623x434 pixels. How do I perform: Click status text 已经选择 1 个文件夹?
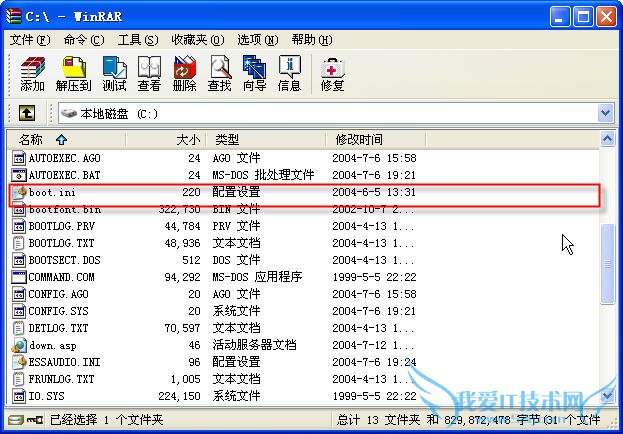(106, 420)
